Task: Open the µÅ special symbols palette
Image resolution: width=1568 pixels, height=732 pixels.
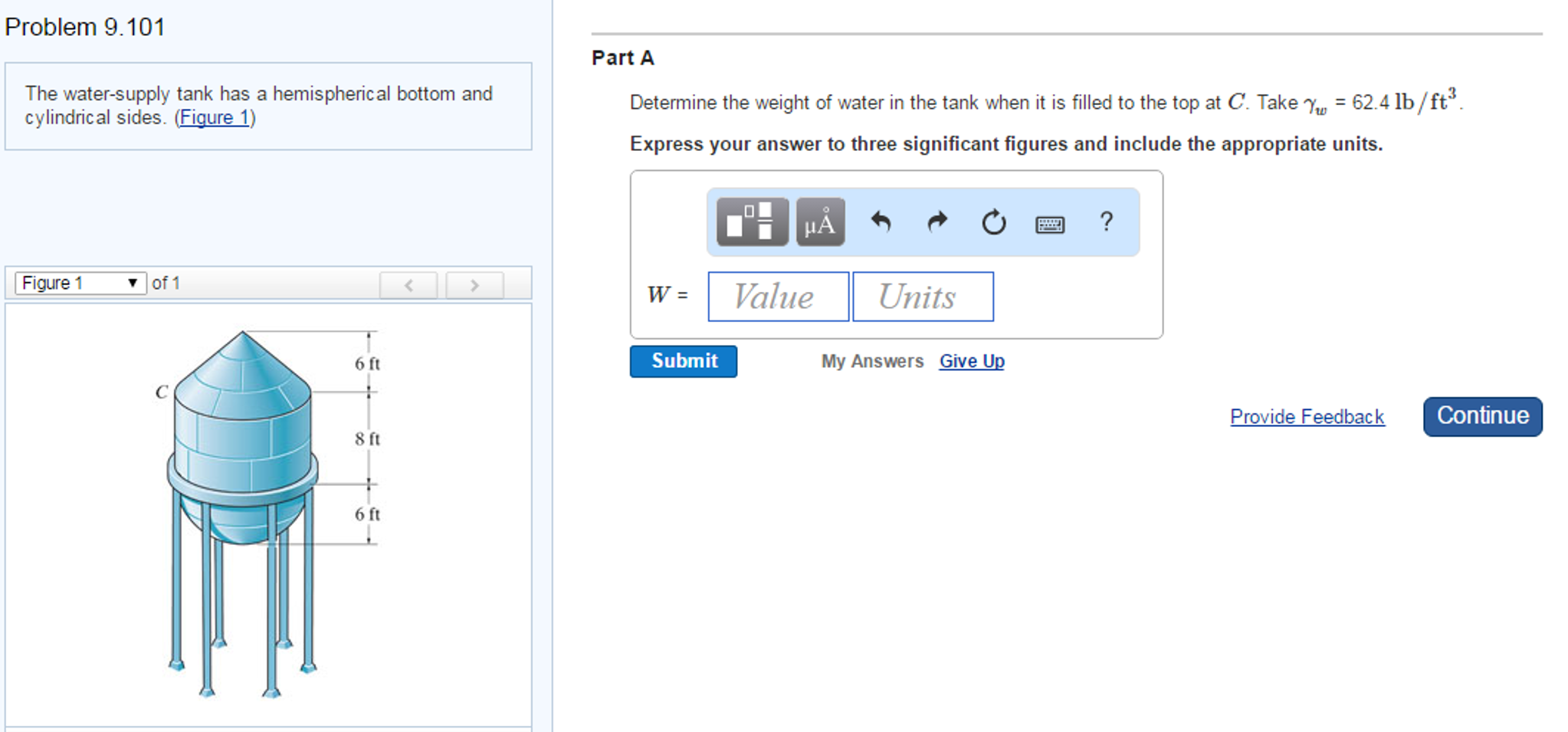Action: [x=820, y=222]
